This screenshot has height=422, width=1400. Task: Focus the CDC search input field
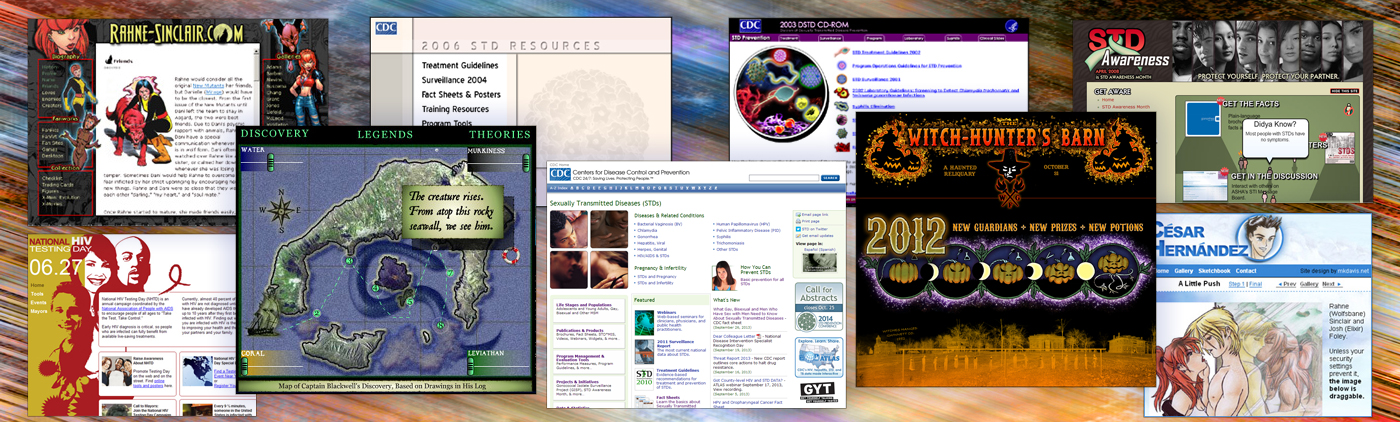coord(783,177)
